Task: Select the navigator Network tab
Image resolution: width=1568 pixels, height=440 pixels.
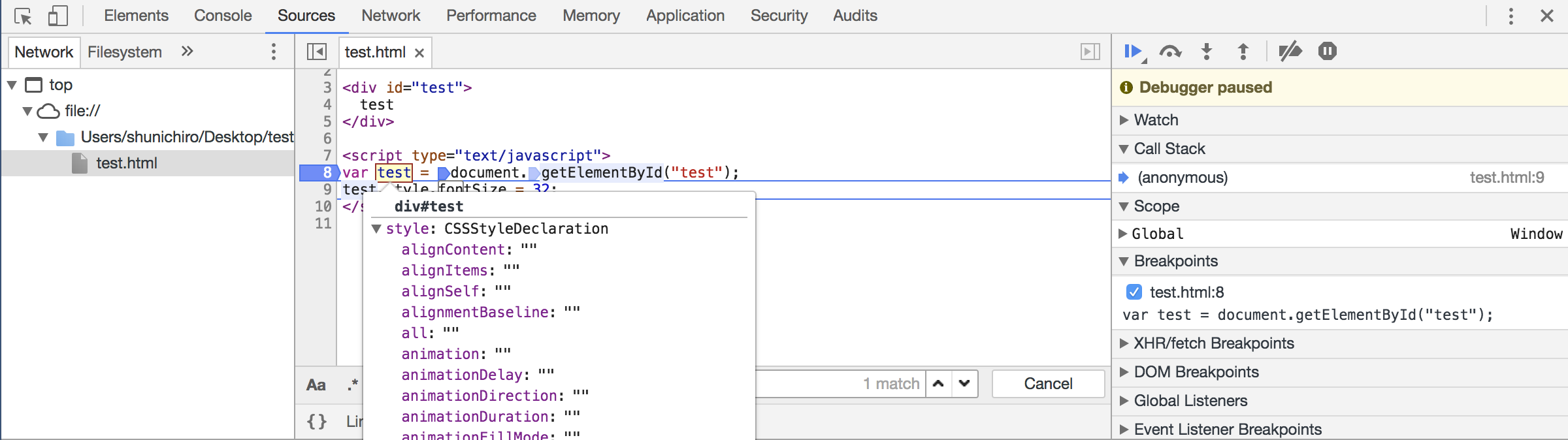Action: coord(44,52)
